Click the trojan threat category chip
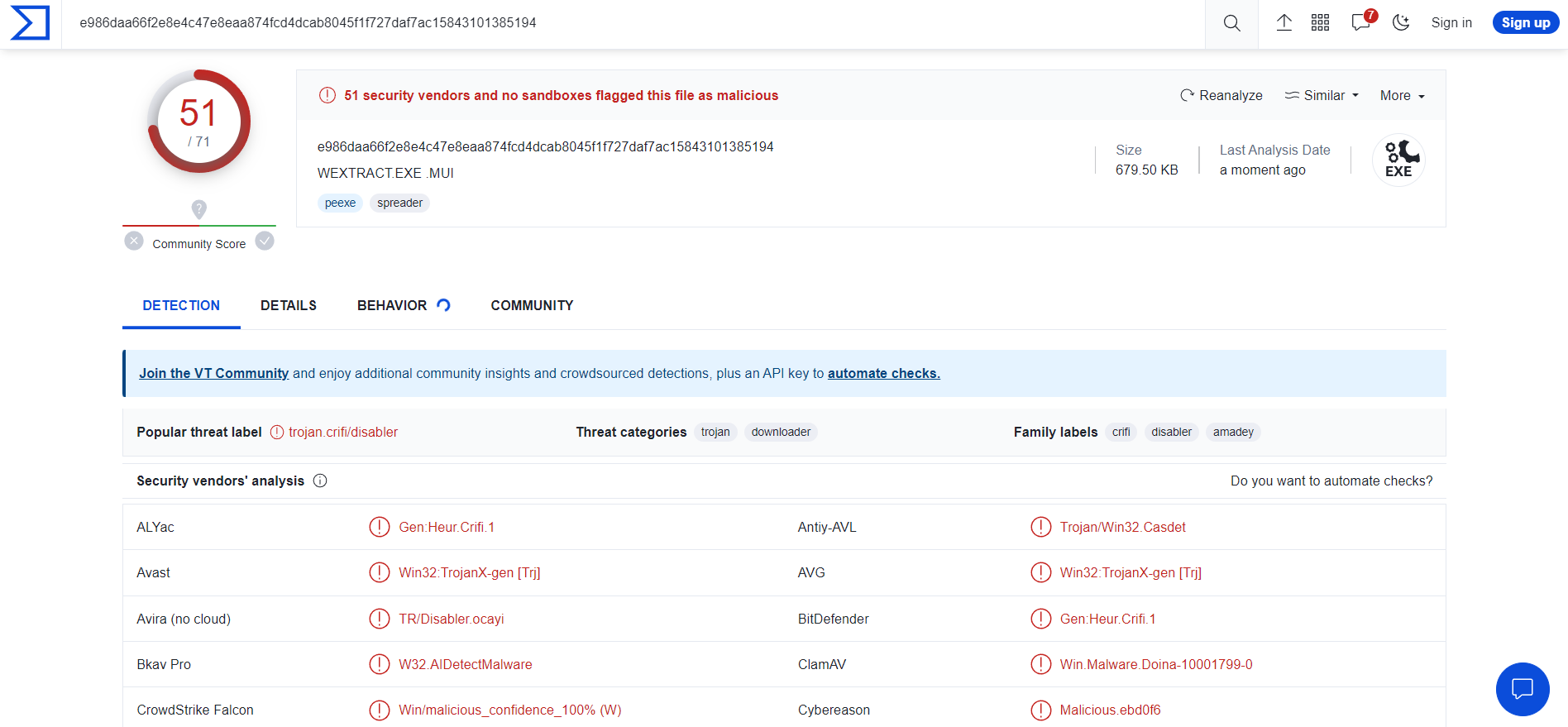This screenshot has width=1568, height=727. (x=715, y=432)
